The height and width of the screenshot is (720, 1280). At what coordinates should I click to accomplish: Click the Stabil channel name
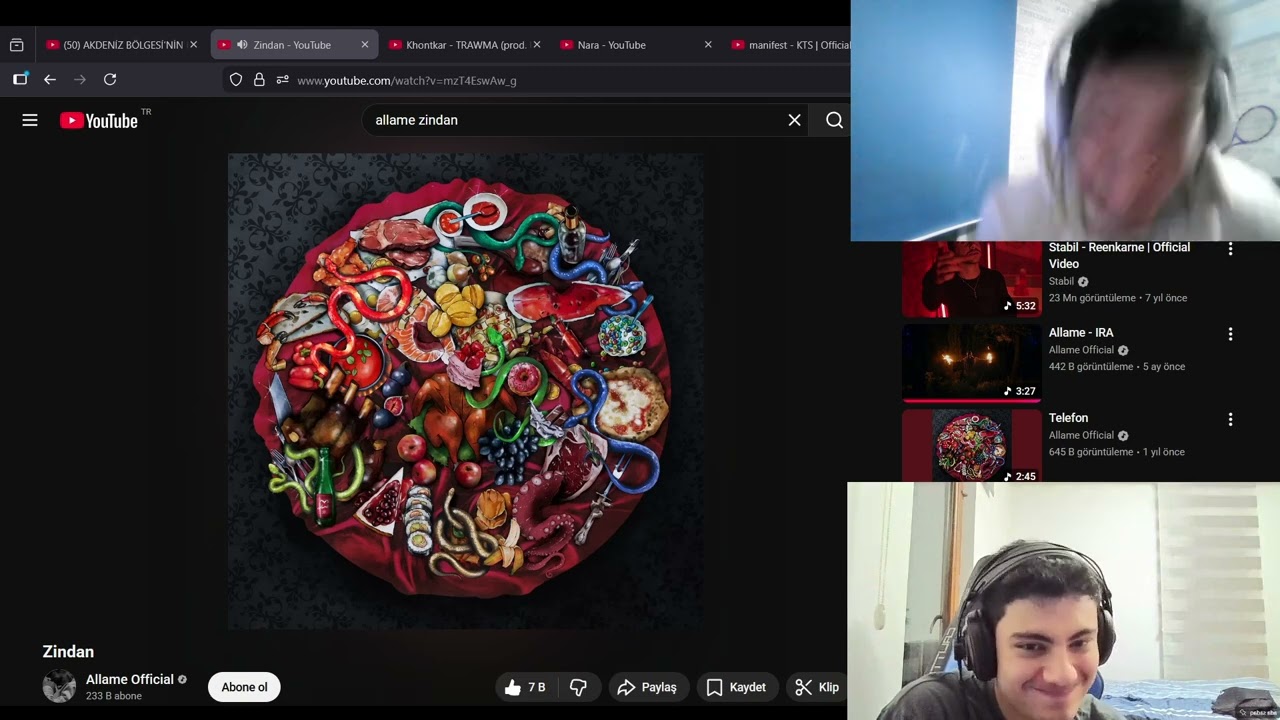[1061, 281]
